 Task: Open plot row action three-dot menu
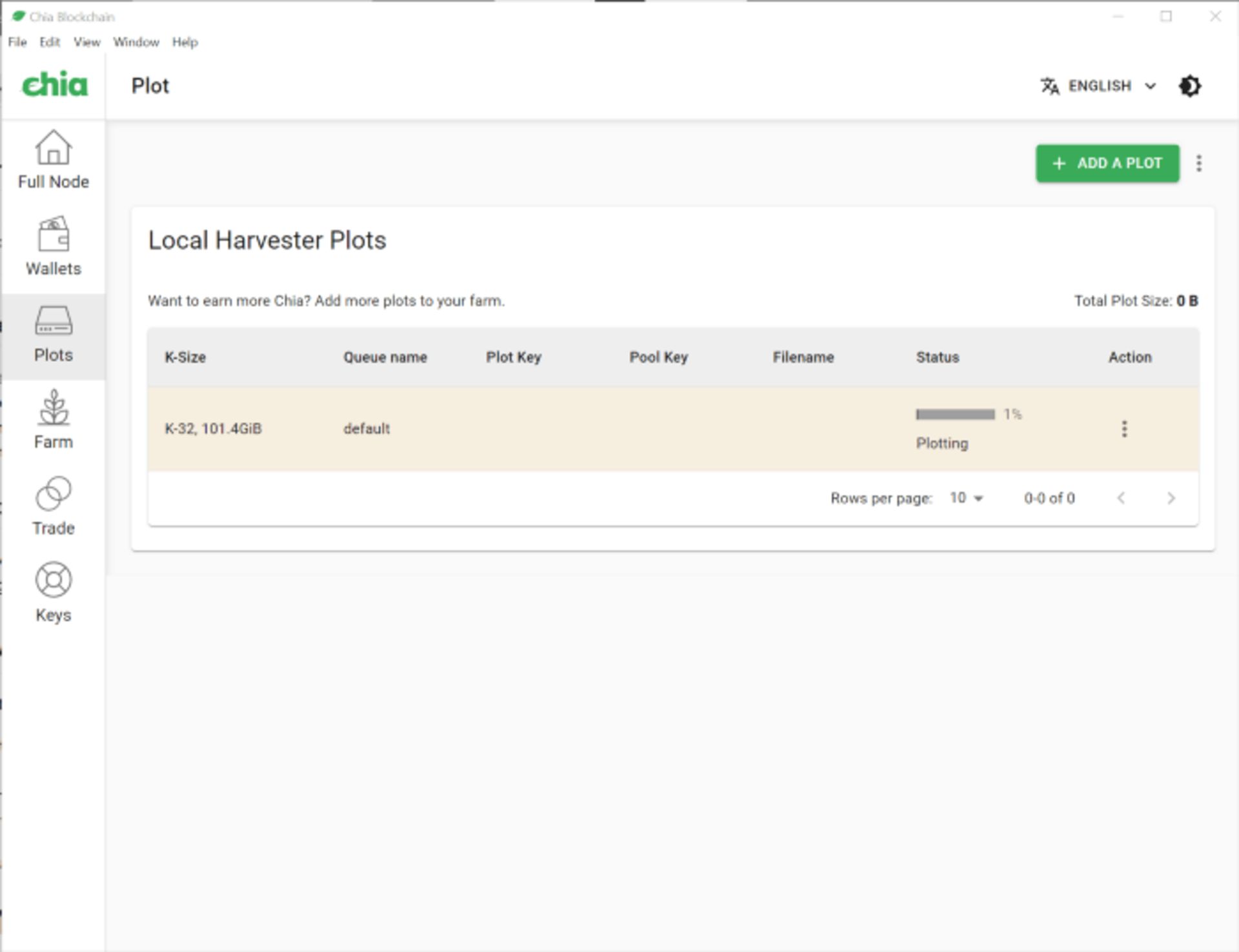tap(1124, 429)
